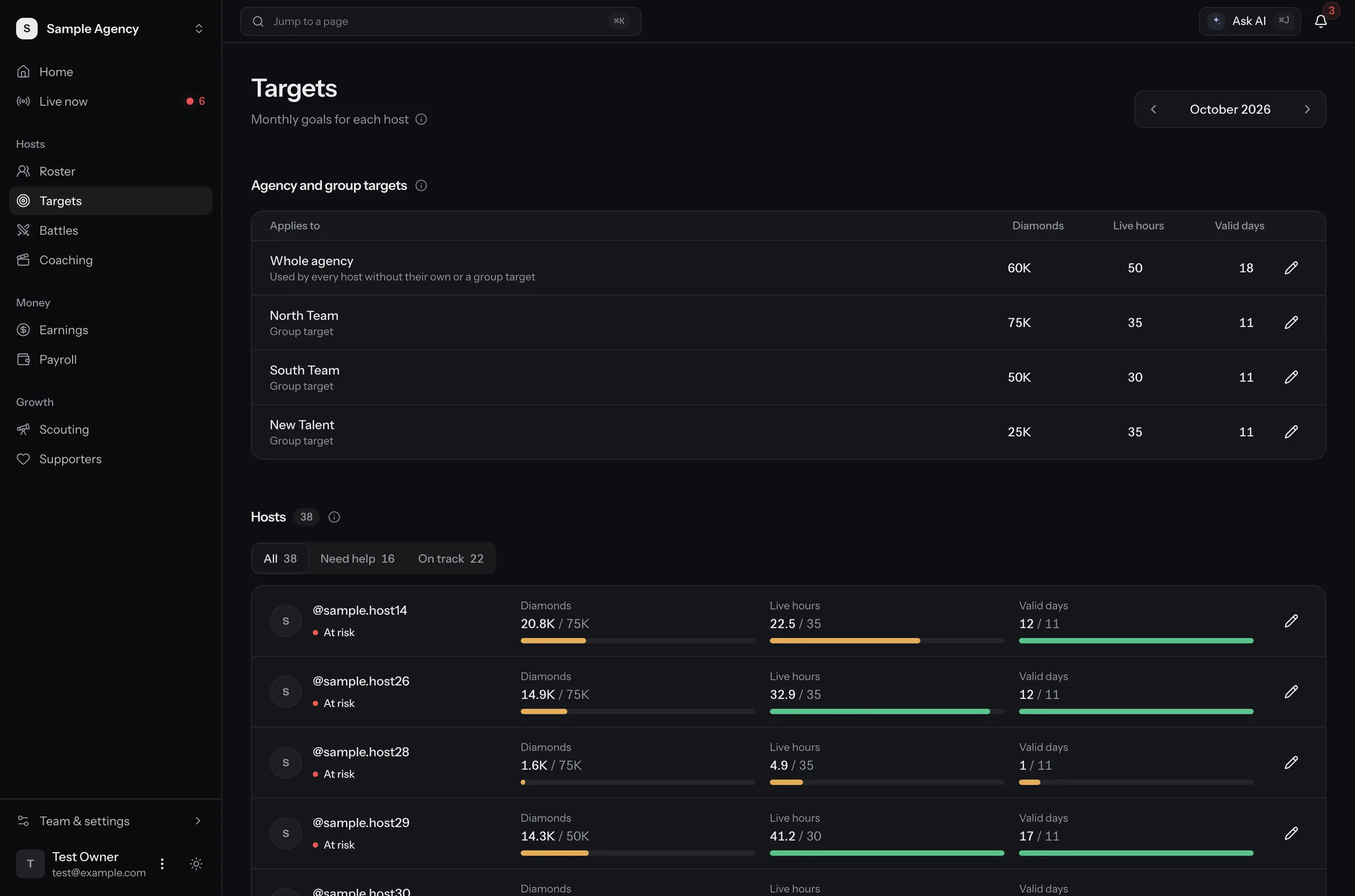Viewport: 1355px width, 896px height.
Task: Click @sample.host26 Live hours progress bar
Action: pos(886,711)
